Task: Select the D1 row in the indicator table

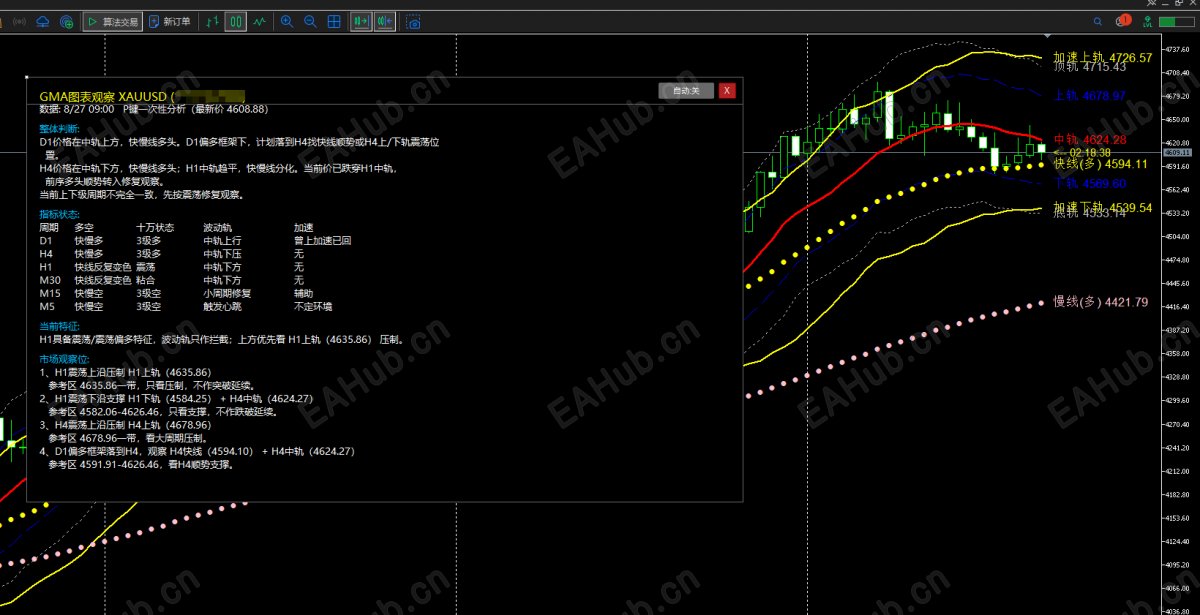Action: click(195, 241)
